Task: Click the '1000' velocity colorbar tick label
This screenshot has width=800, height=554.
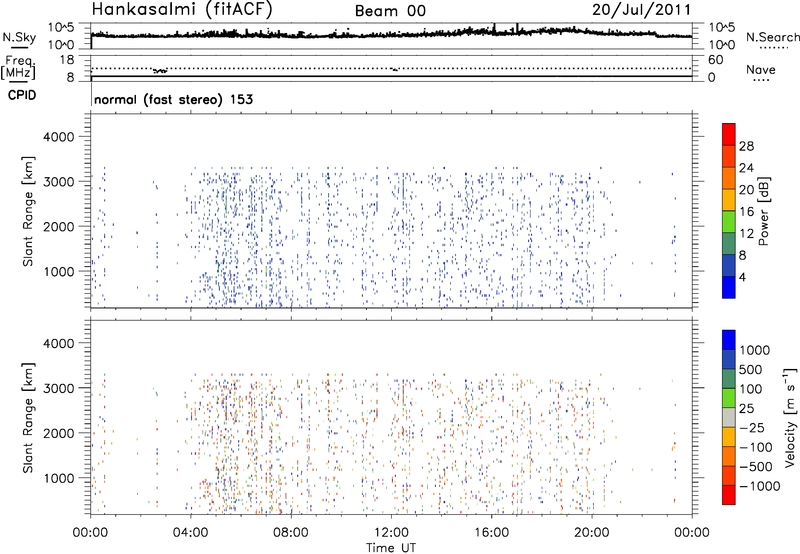Action: (x=754, y=350)
